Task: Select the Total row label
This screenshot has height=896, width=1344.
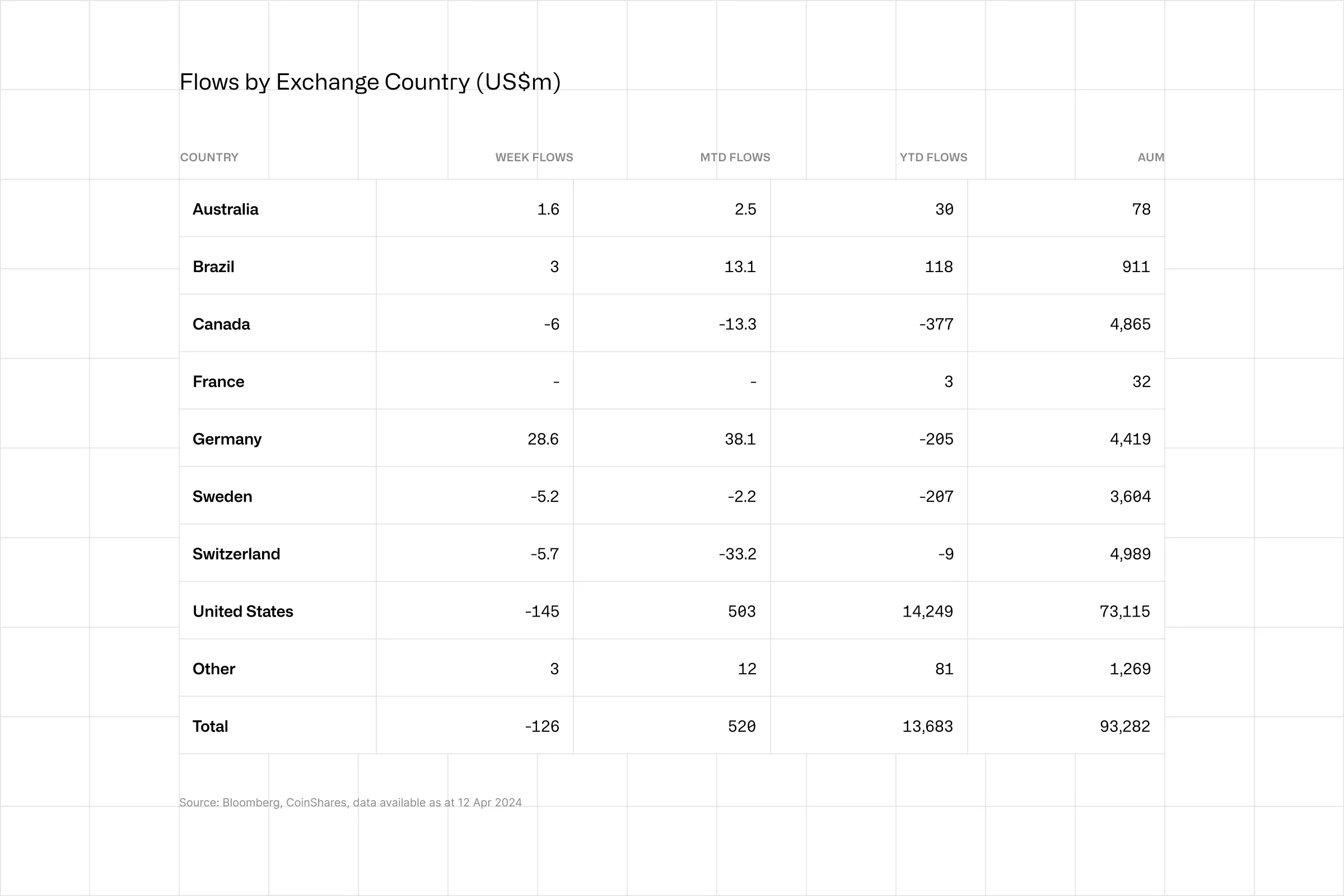Action: point(211,726)
